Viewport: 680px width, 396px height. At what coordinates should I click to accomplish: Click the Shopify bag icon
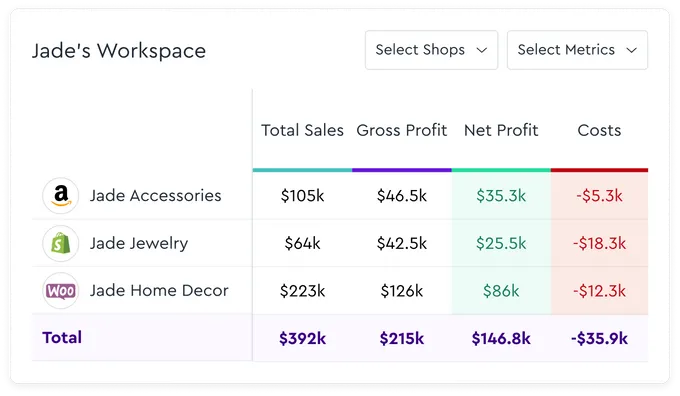point(61,243)
